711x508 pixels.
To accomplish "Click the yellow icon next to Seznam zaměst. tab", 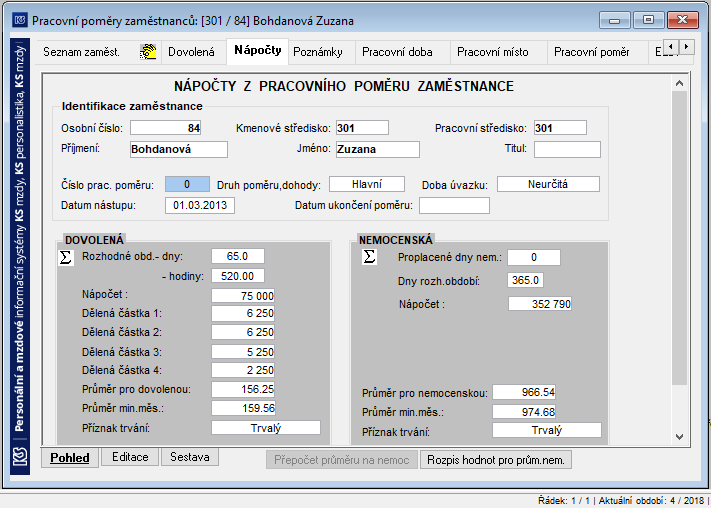I will (x=148, y=52).
